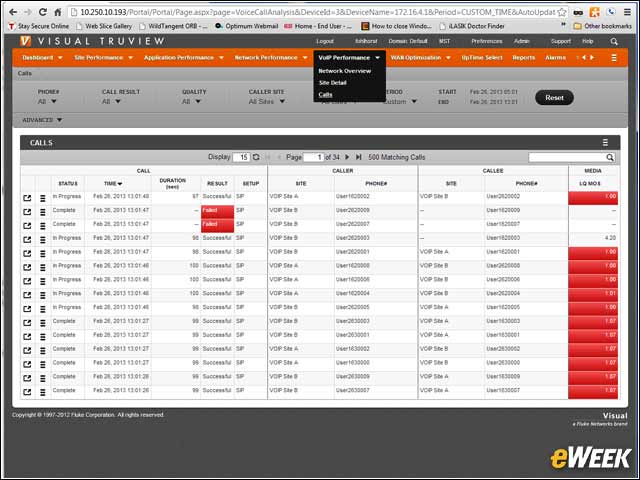The height and width of the screenshot is (480, 640).
Task: Open the CALLS panel hamburger menu
Action: click(605, 142)
